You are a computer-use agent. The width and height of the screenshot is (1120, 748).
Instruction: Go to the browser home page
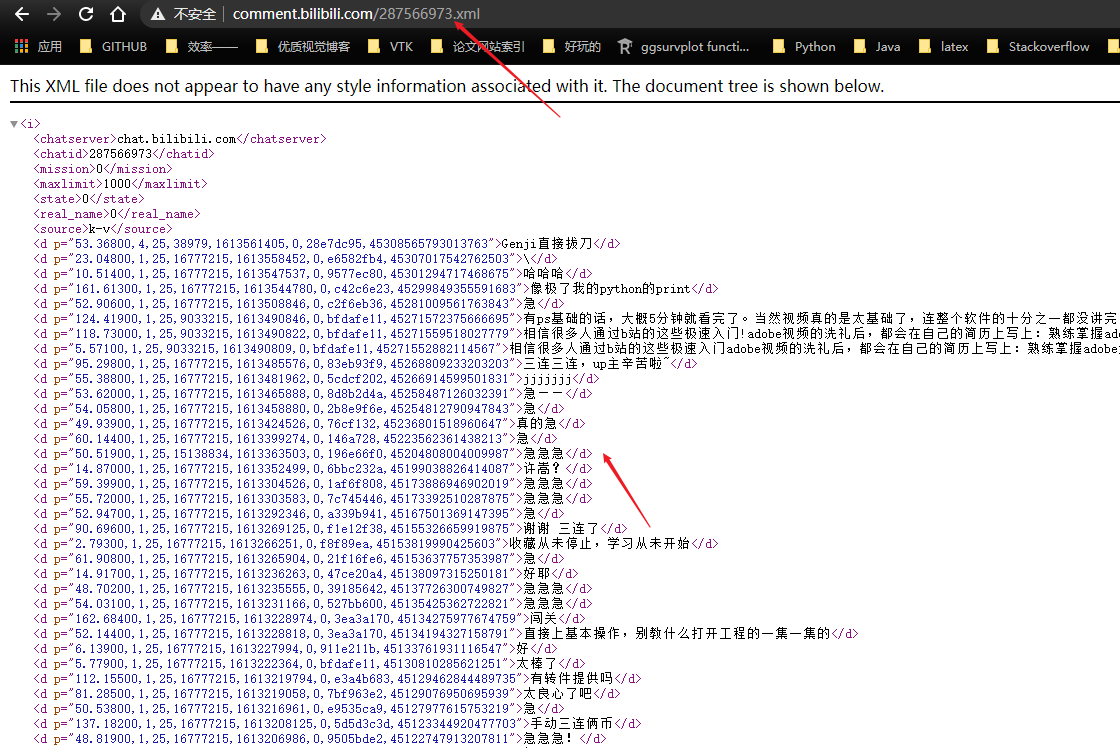(x=118, y=14)
